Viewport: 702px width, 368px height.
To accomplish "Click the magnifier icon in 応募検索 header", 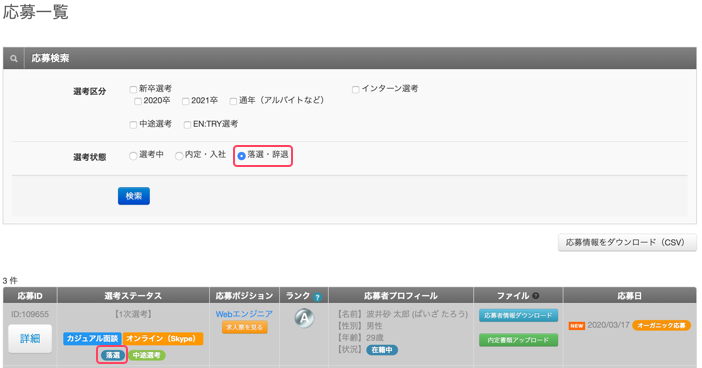I will tap(14, 58).
